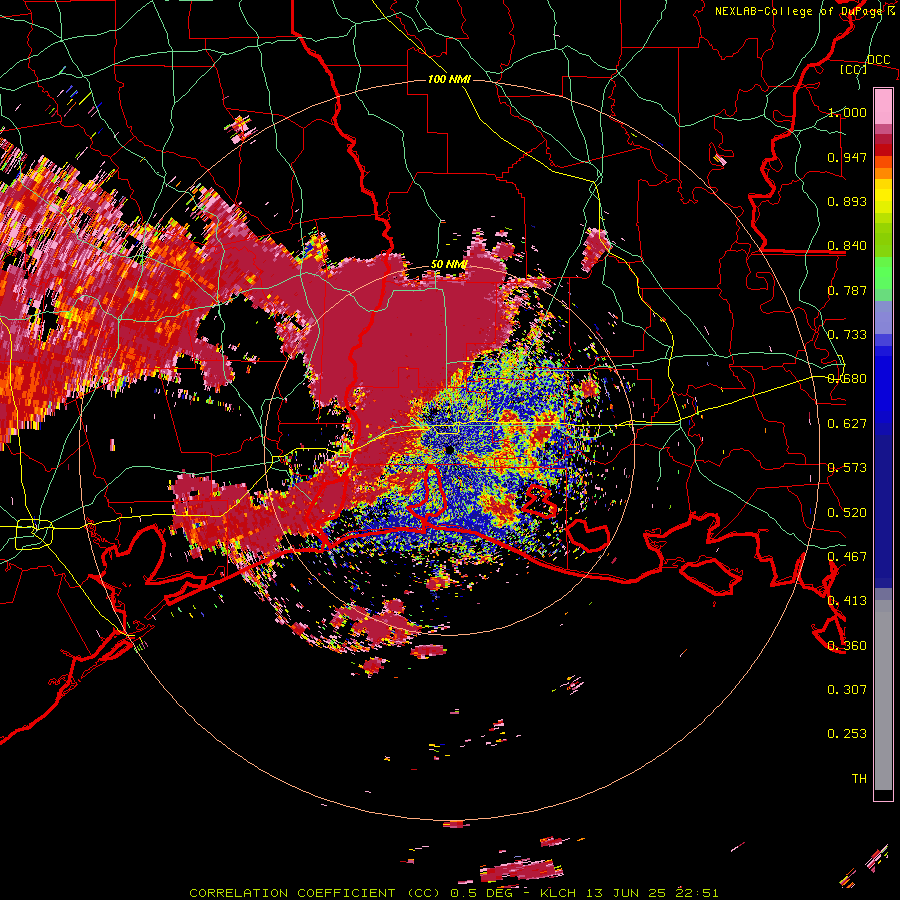Click the gray lower segment of color bar
The height and width of the screenshot is (900, 900).
tap(883, 695)
